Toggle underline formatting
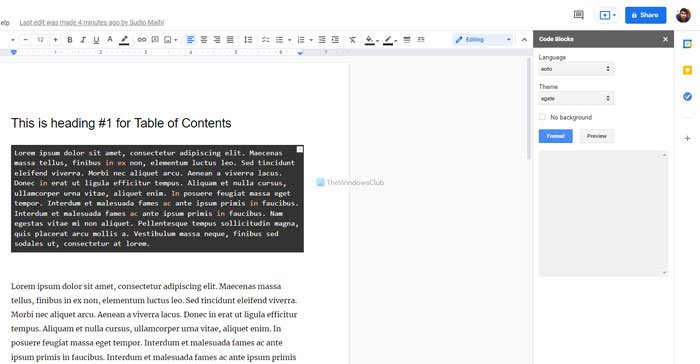 coord(96,40)
